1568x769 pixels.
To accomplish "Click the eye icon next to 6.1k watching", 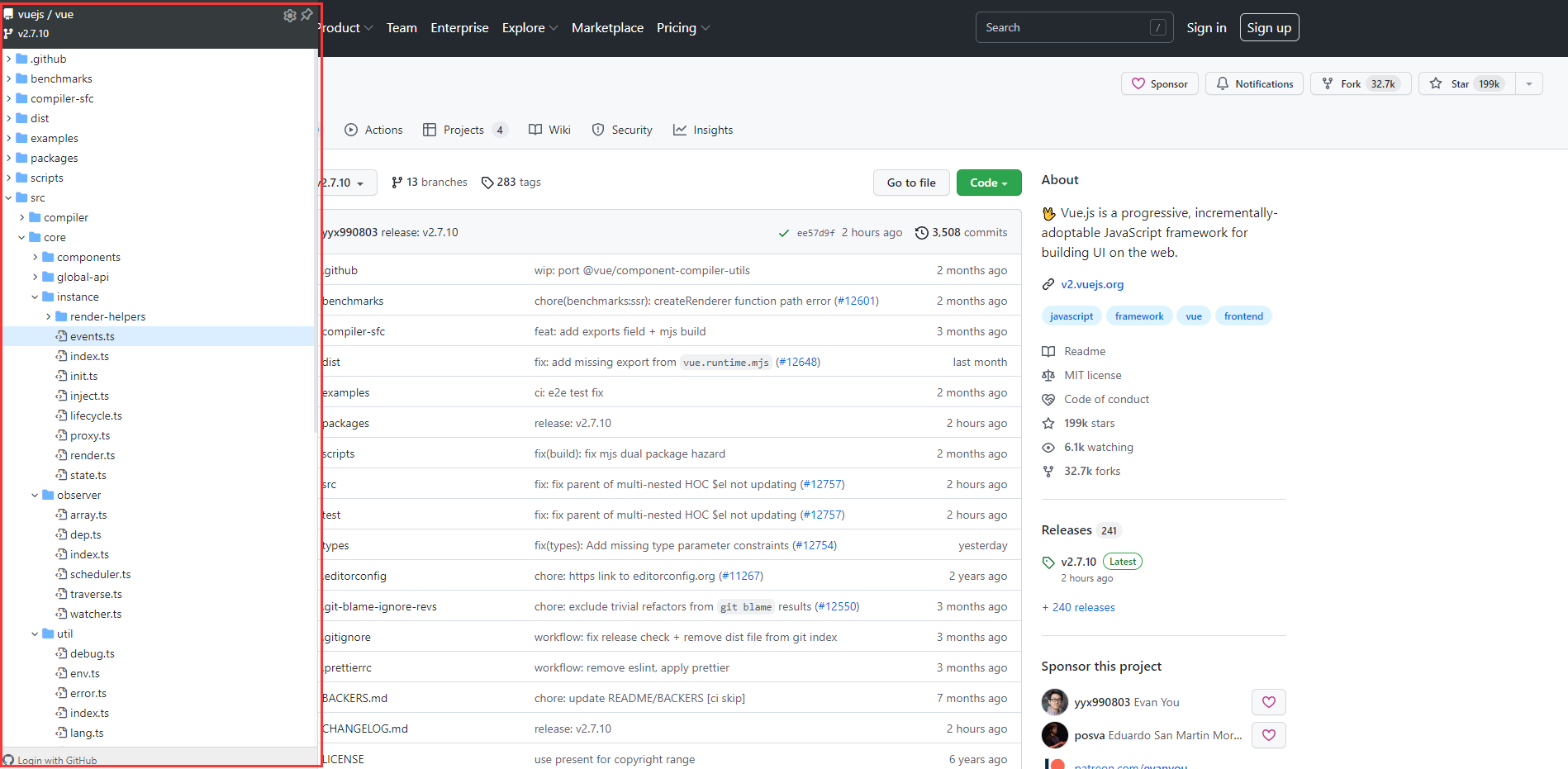I will (1048, 447).
